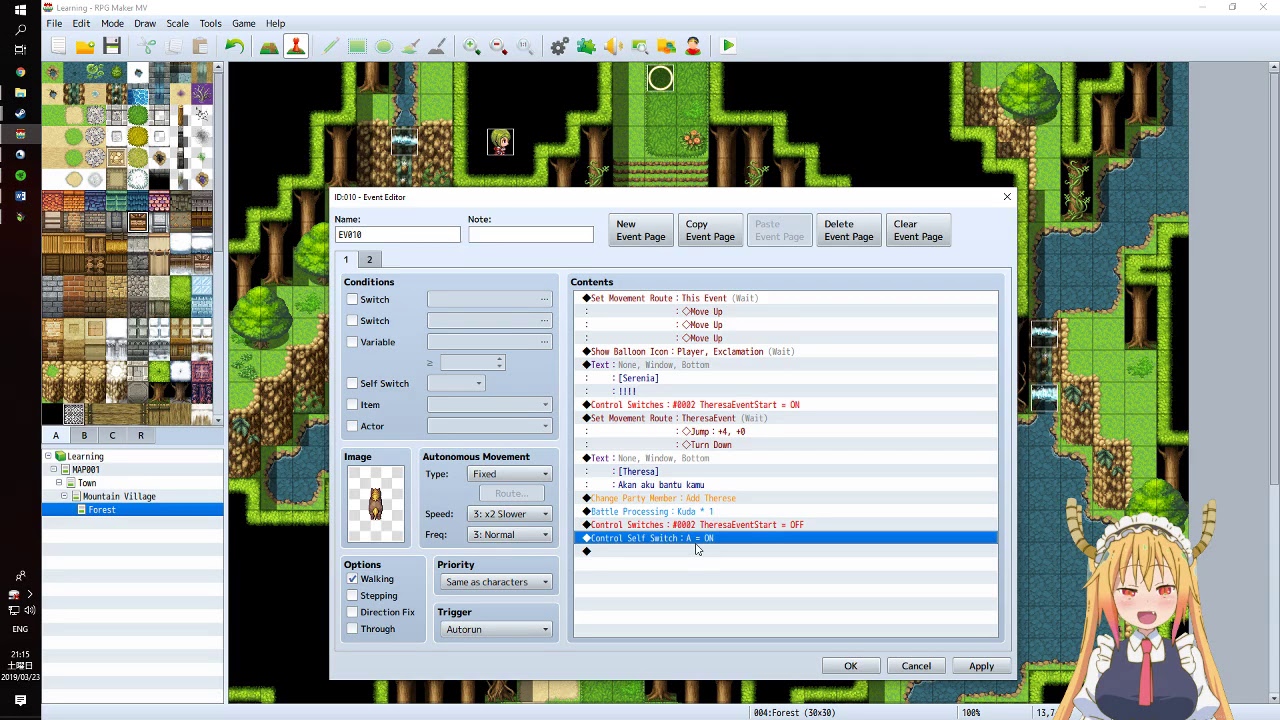This screenshot has width=1280, height=720.
Task: Click the Zoom Out magnifier icon
Action: (498, 46)
